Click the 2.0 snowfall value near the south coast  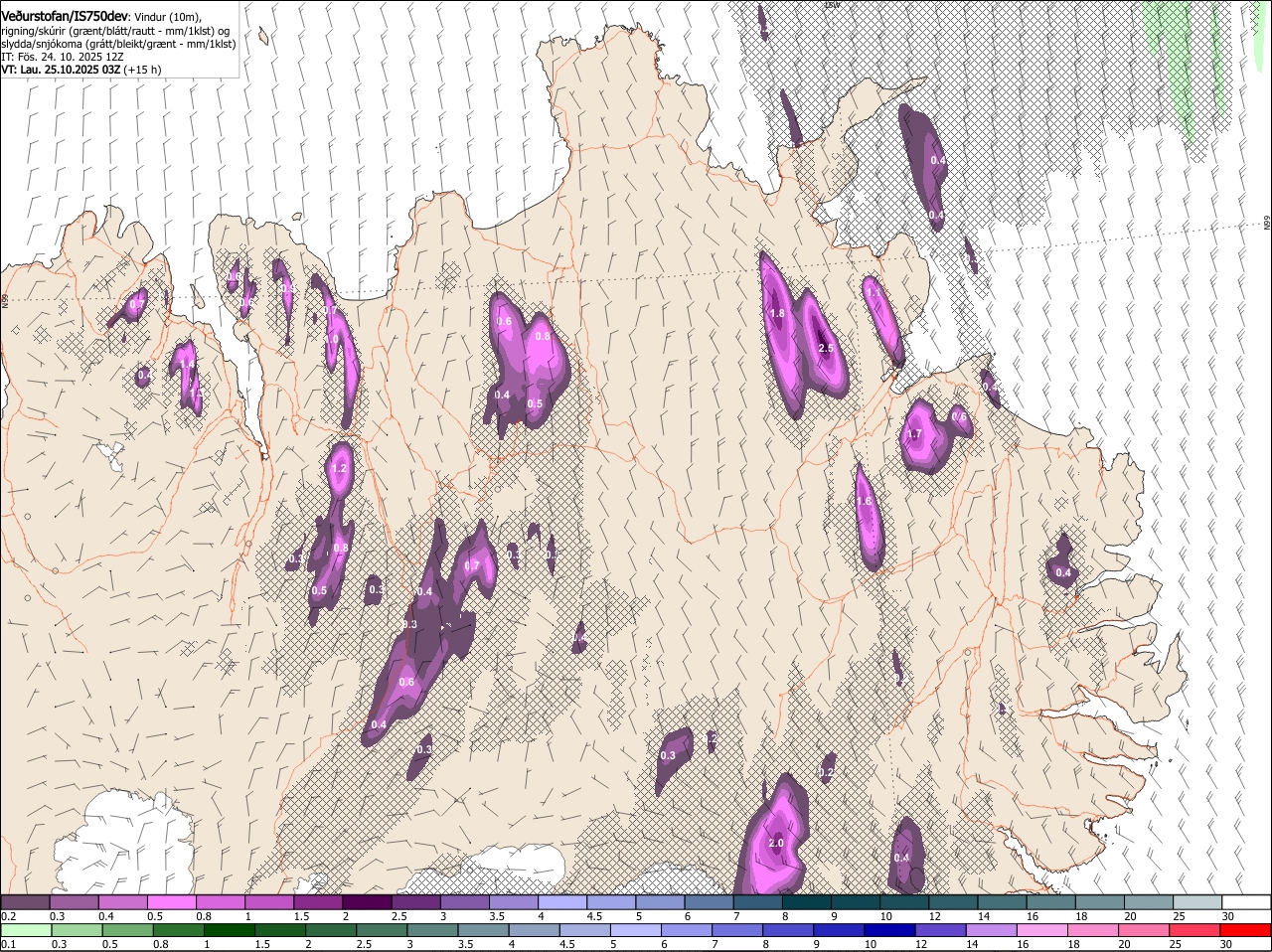776,844
